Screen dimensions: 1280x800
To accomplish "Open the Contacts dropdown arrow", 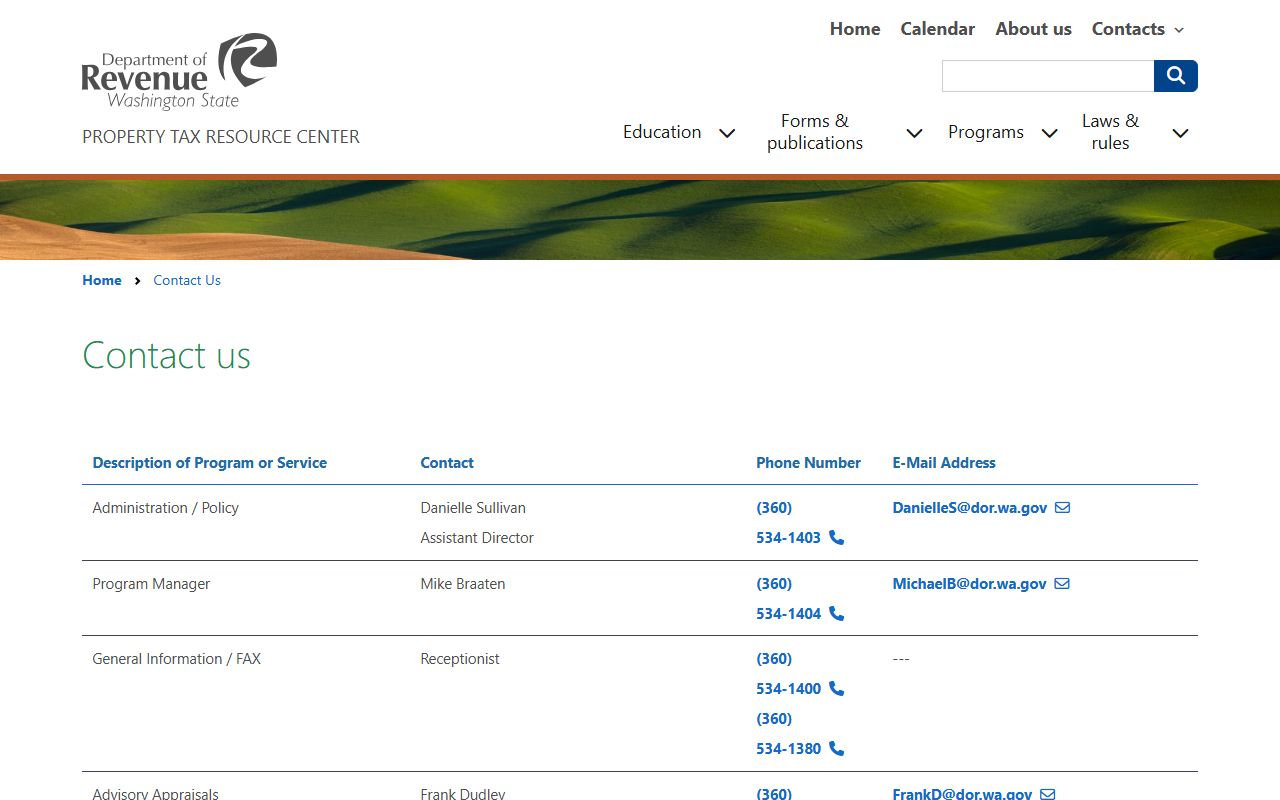I will click(1179, 30).
